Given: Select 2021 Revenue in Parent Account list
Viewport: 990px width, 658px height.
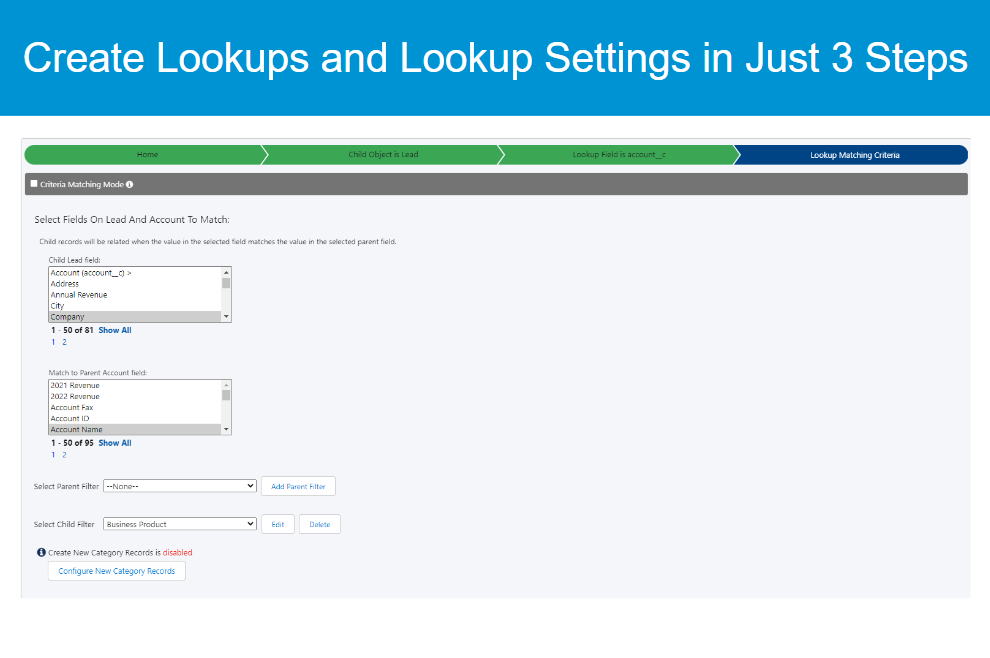Looking at the screenshot, I should [x=135, y=386].
